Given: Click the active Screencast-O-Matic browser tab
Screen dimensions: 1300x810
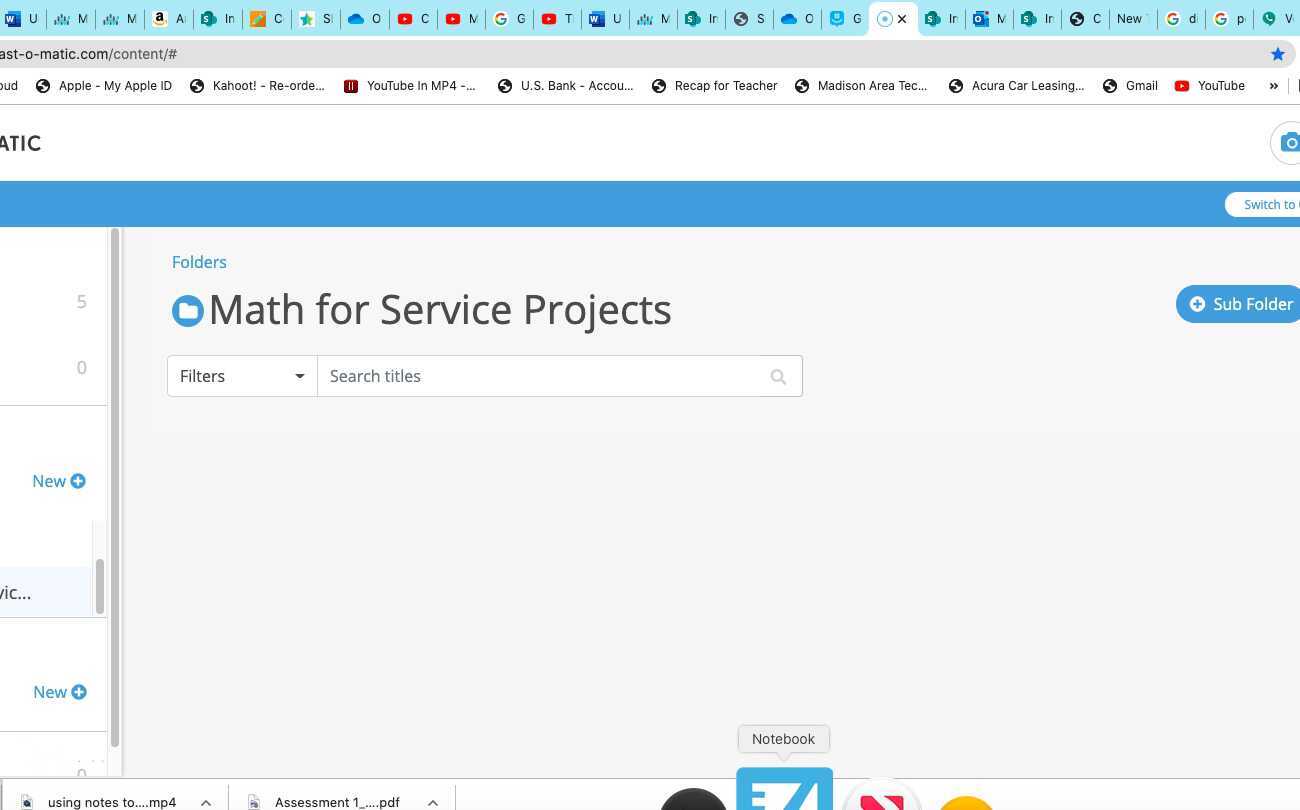Looking at the screenshot, I should 885,18.
